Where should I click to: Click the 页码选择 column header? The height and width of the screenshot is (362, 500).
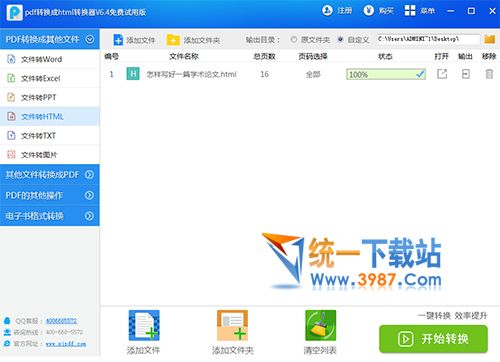[313, 56]
